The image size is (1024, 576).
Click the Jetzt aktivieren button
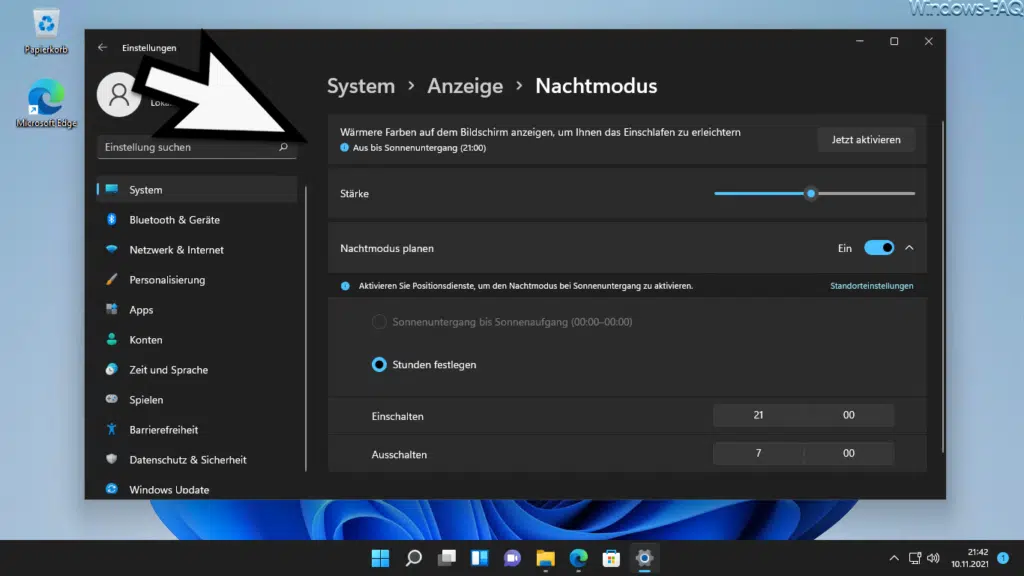point(866,139)
